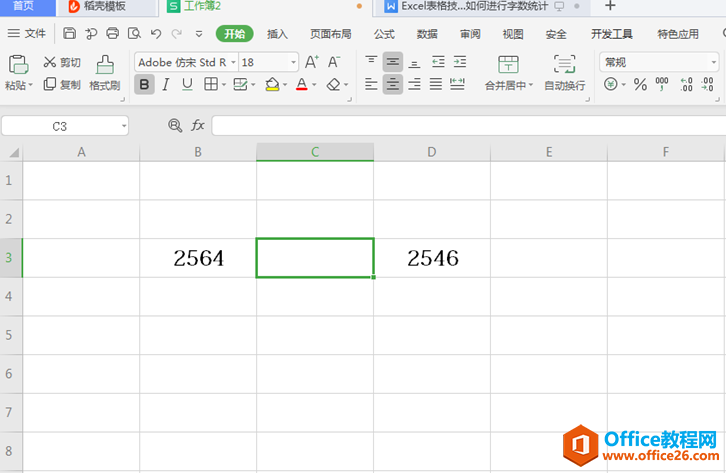Image resolution: width=726 pixels, height=473 pixels.
Task: Click the font color red A swatch
Action: click(x=301, y=85)
